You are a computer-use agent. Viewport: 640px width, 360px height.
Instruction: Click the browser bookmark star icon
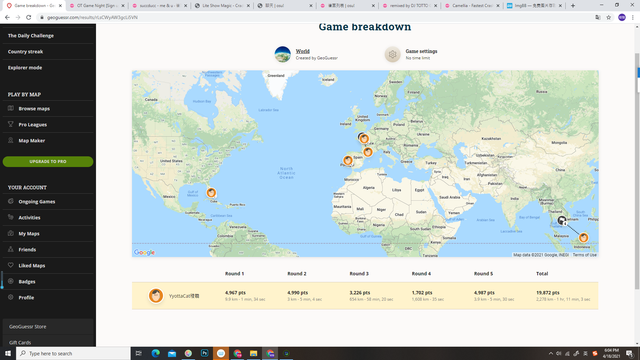(x=609, y=18)
